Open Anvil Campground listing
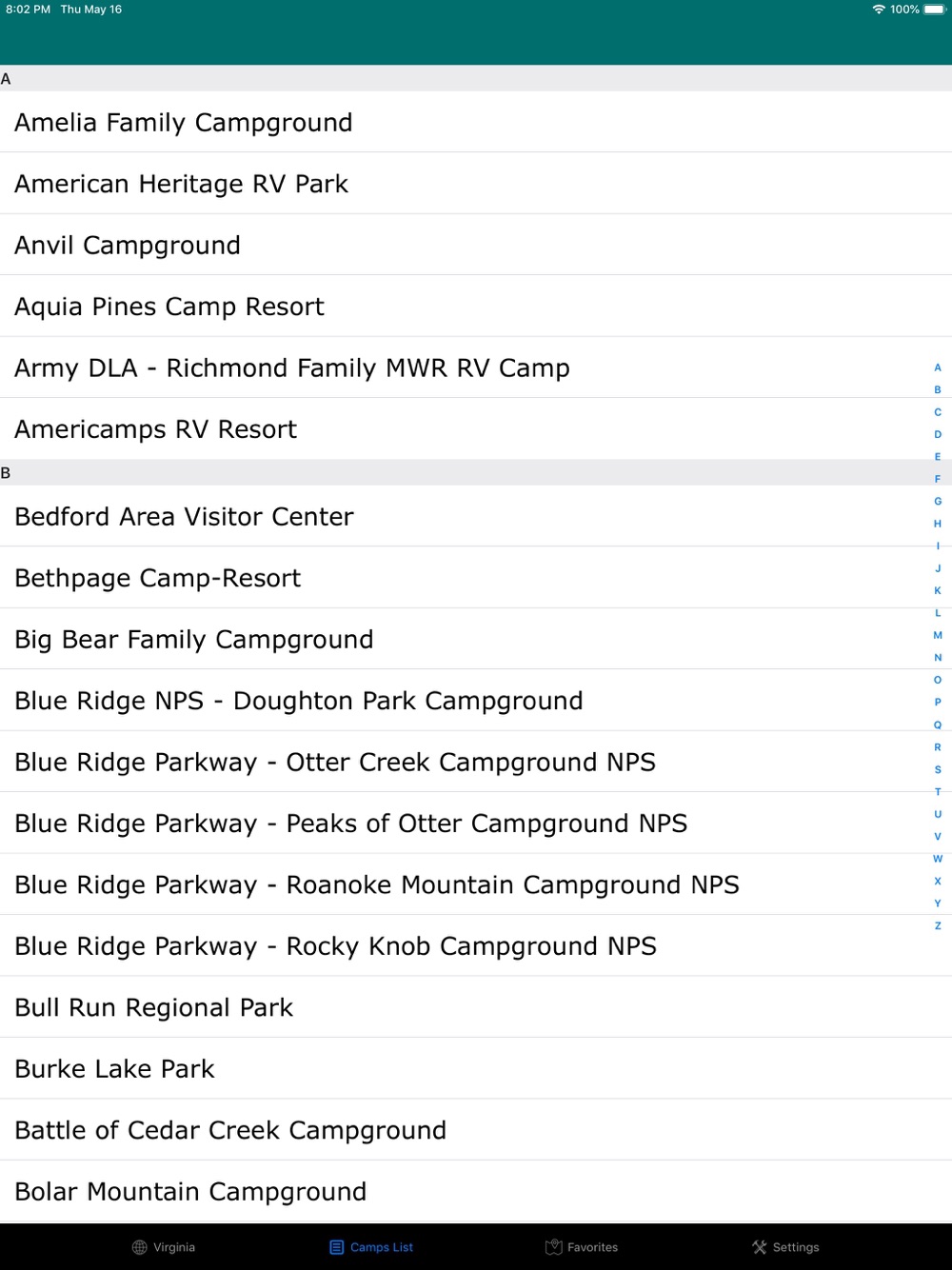952x1270 pixels. click(476, 245)
